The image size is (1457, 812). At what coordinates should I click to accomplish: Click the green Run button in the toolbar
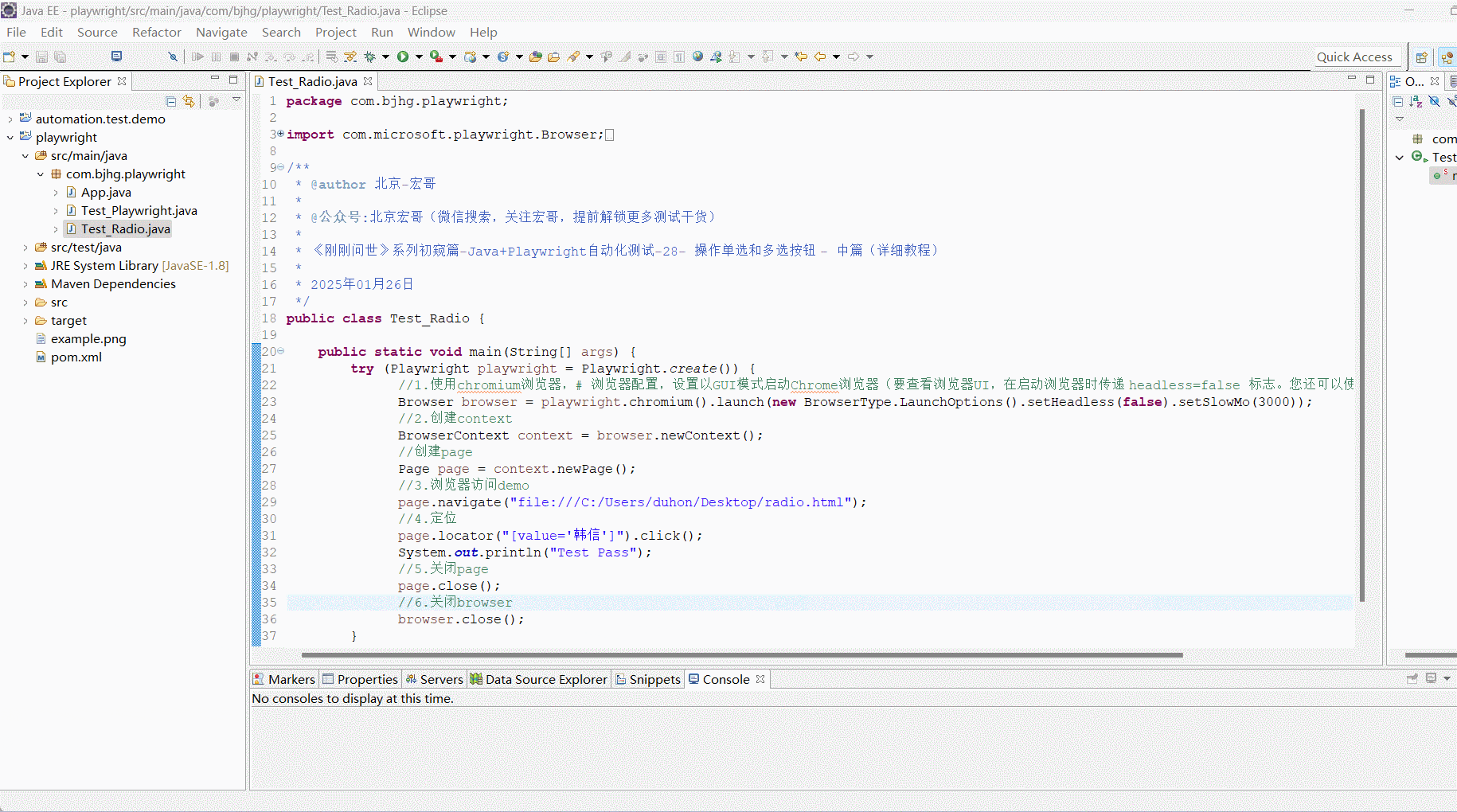click(403, 57)
